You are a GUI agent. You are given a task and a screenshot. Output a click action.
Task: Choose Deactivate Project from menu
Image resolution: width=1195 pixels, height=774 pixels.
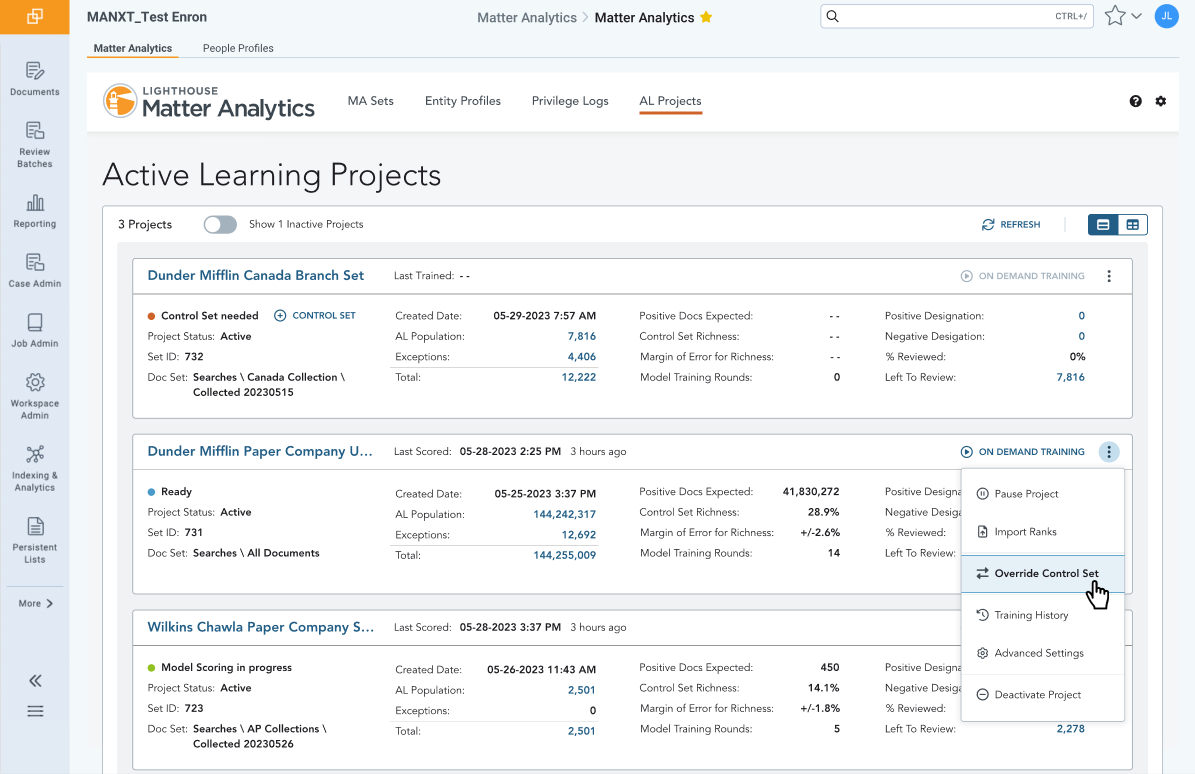pos(1043,695)
